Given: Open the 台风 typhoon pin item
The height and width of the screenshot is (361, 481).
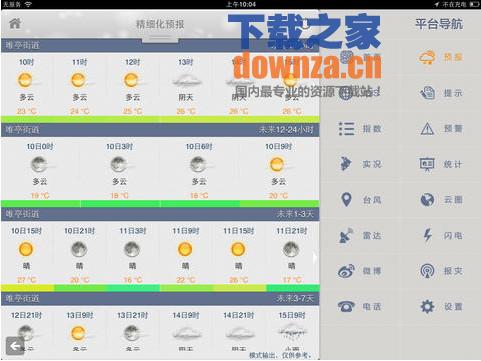Looking at the screenshot, I should click(360, 200).
